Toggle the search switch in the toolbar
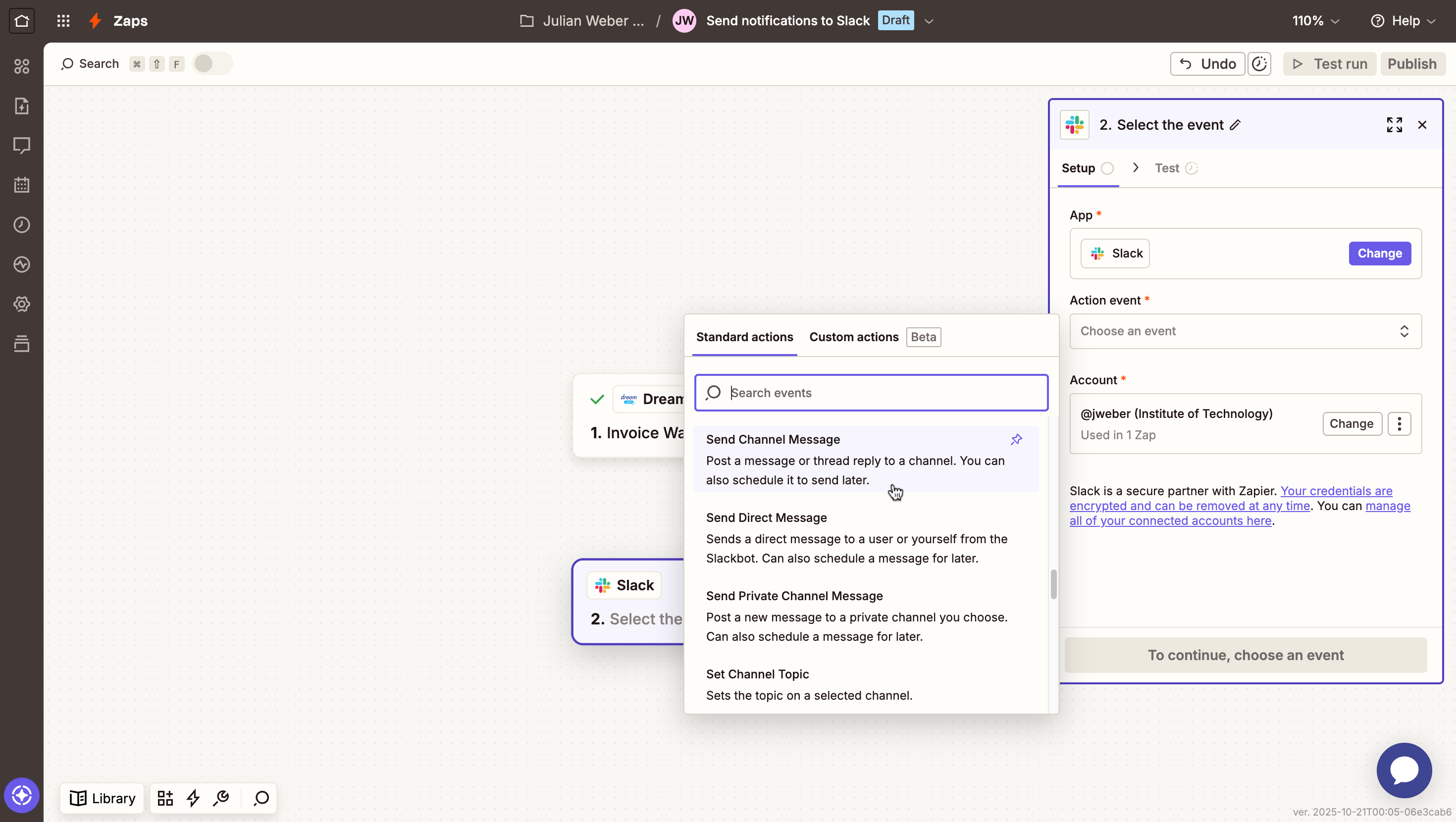The width and height of the screenshot is (1456, 822). pos(212,63)
